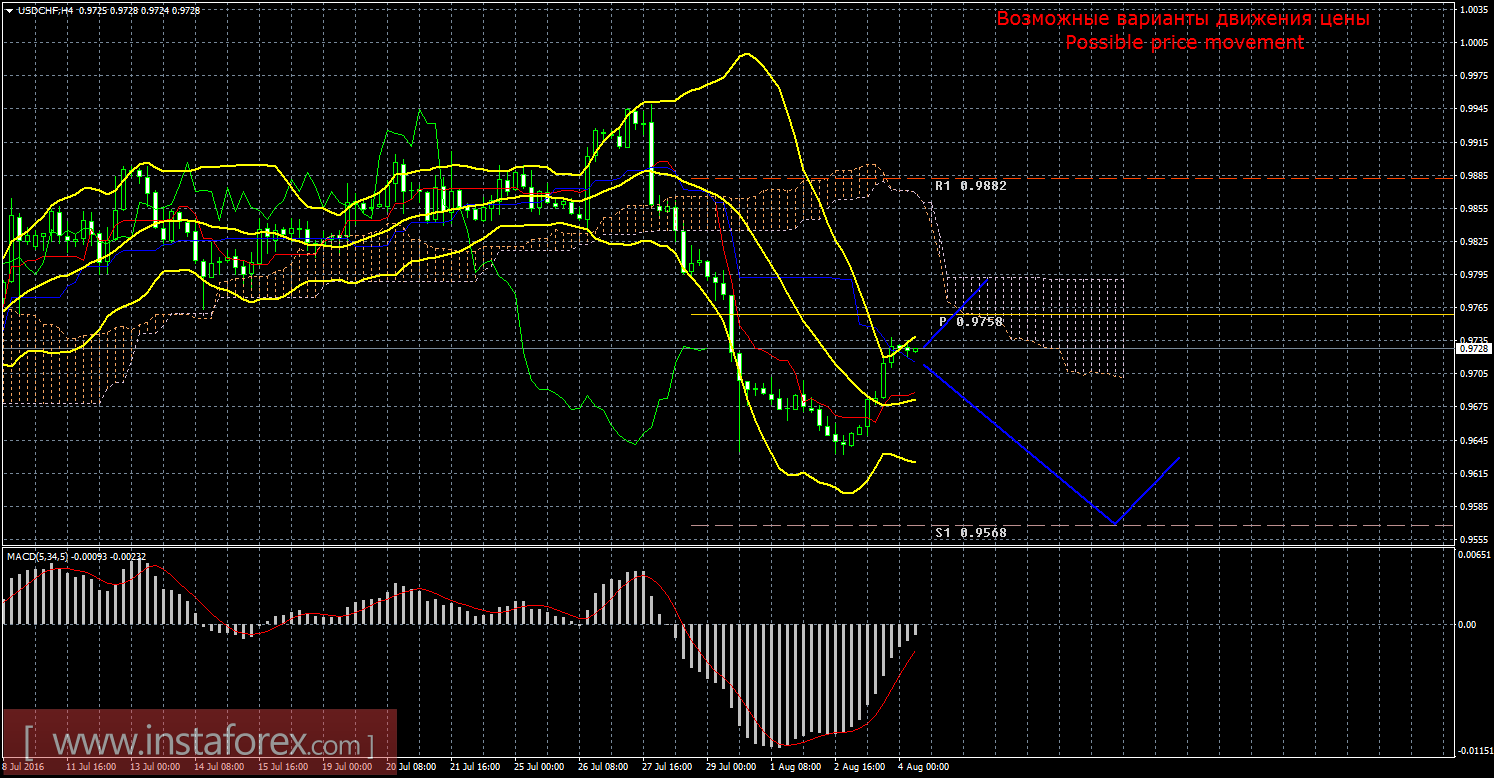Image resolution: width=1494 pixels, height=778 pixels.
Task: Click the 19 Jul 00:00 time label
Action: pos(347,768)
